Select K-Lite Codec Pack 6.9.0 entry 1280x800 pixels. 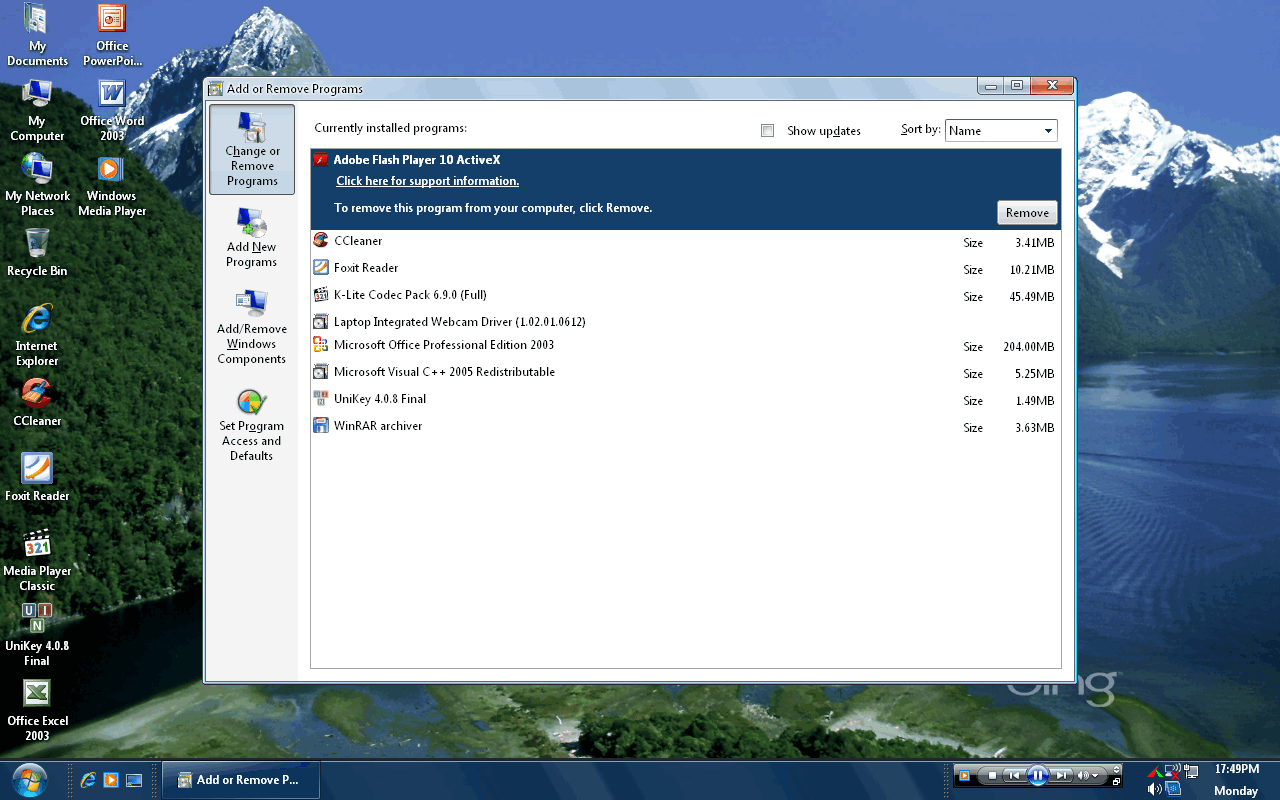(x=686, y=295)
